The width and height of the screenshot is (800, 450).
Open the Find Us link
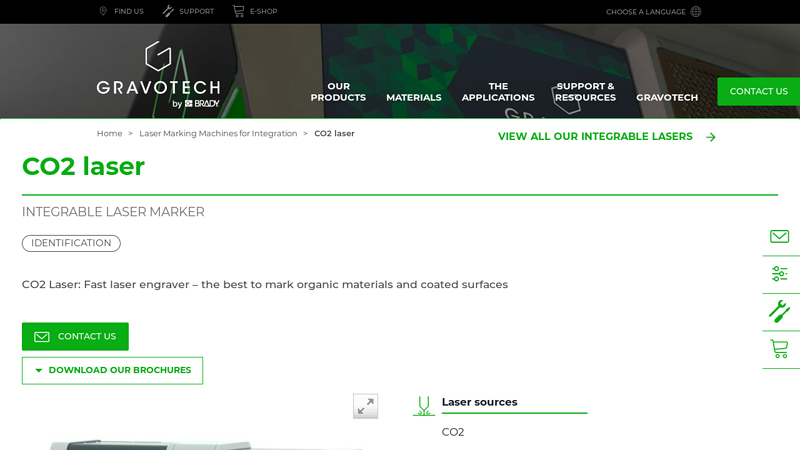(x=129, y=11)
